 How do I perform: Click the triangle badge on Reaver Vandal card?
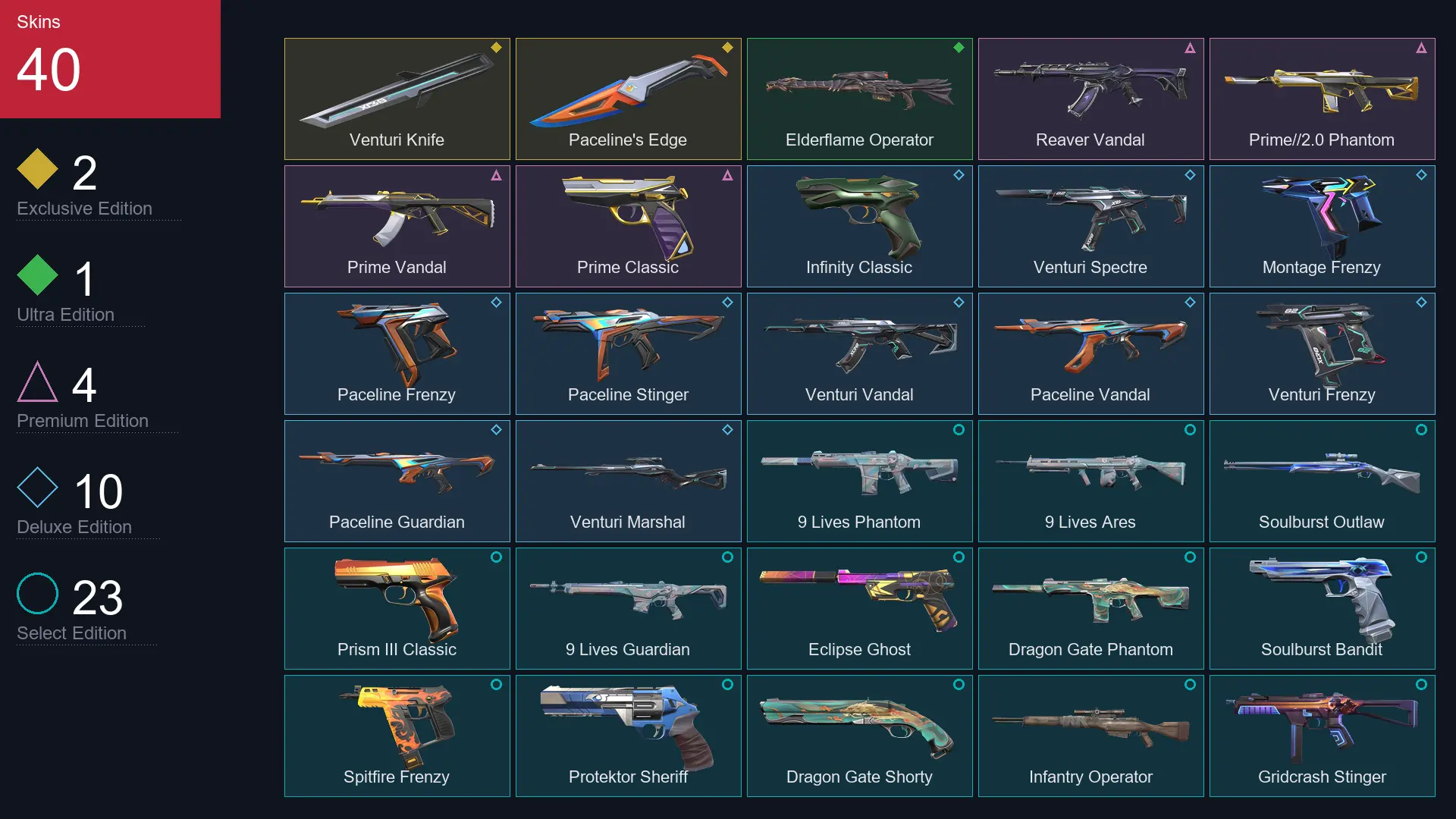[1190, 48]
